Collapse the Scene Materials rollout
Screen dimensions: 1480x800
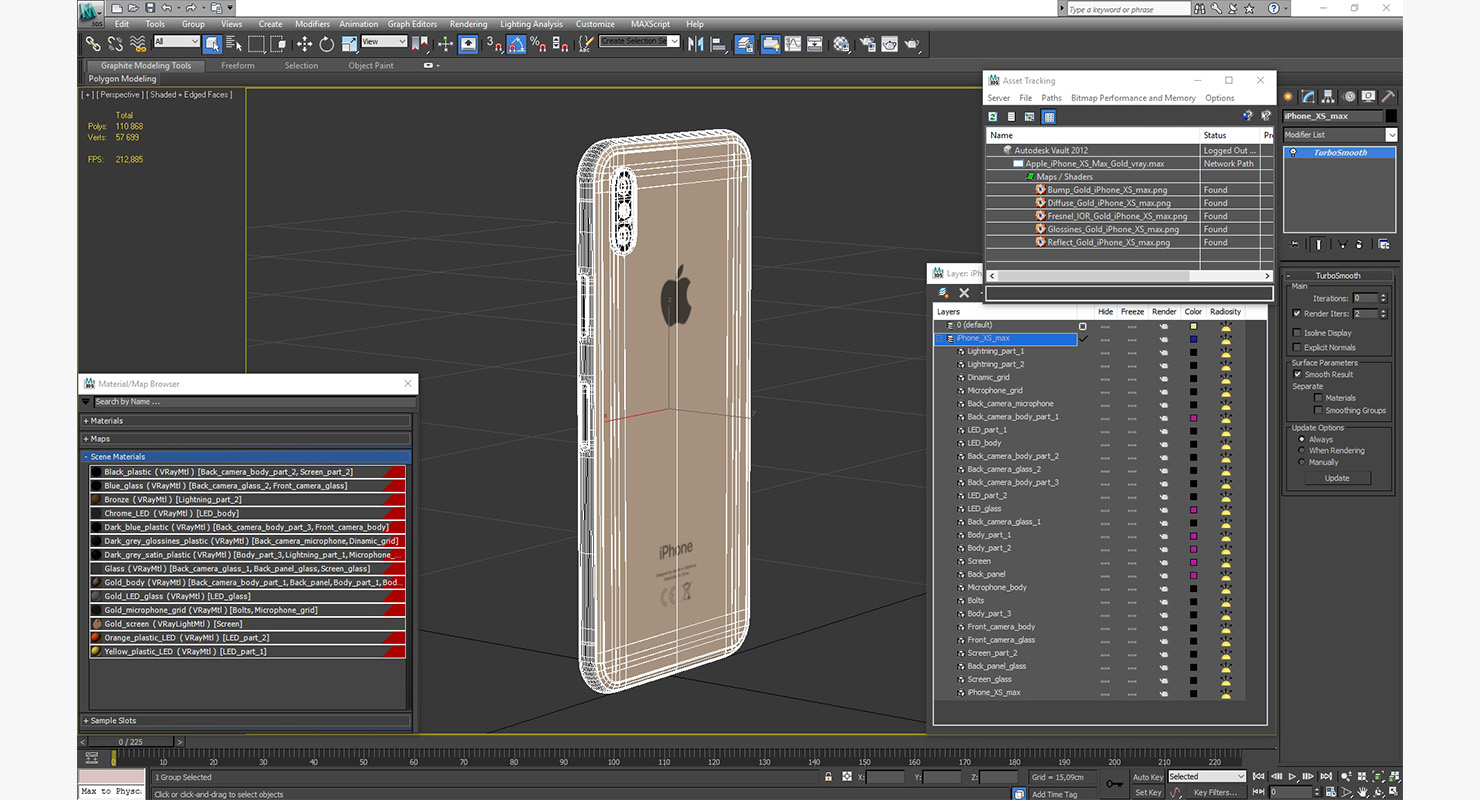pos(246,457)
